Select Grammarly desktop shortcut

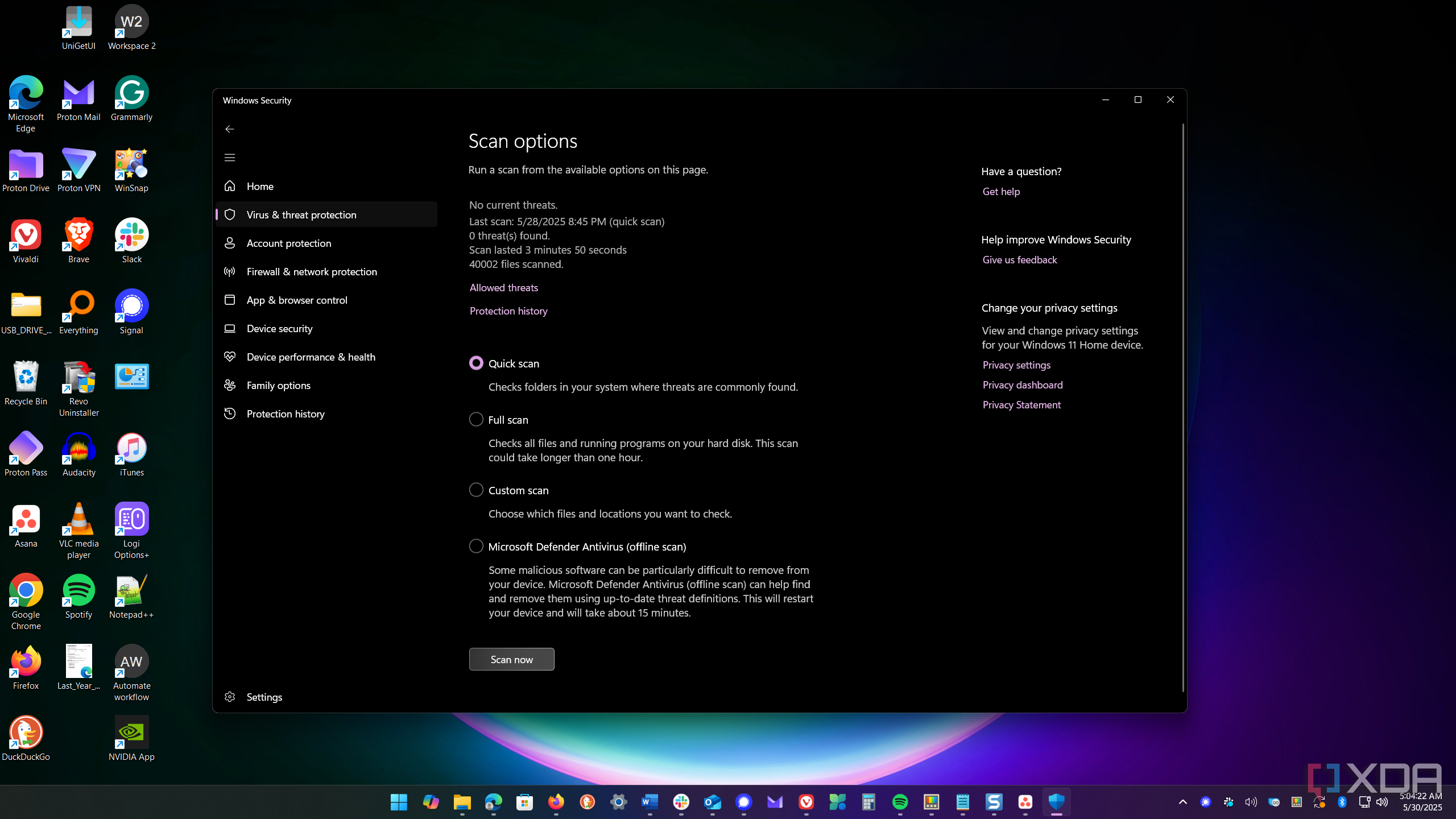click(131, 98)
